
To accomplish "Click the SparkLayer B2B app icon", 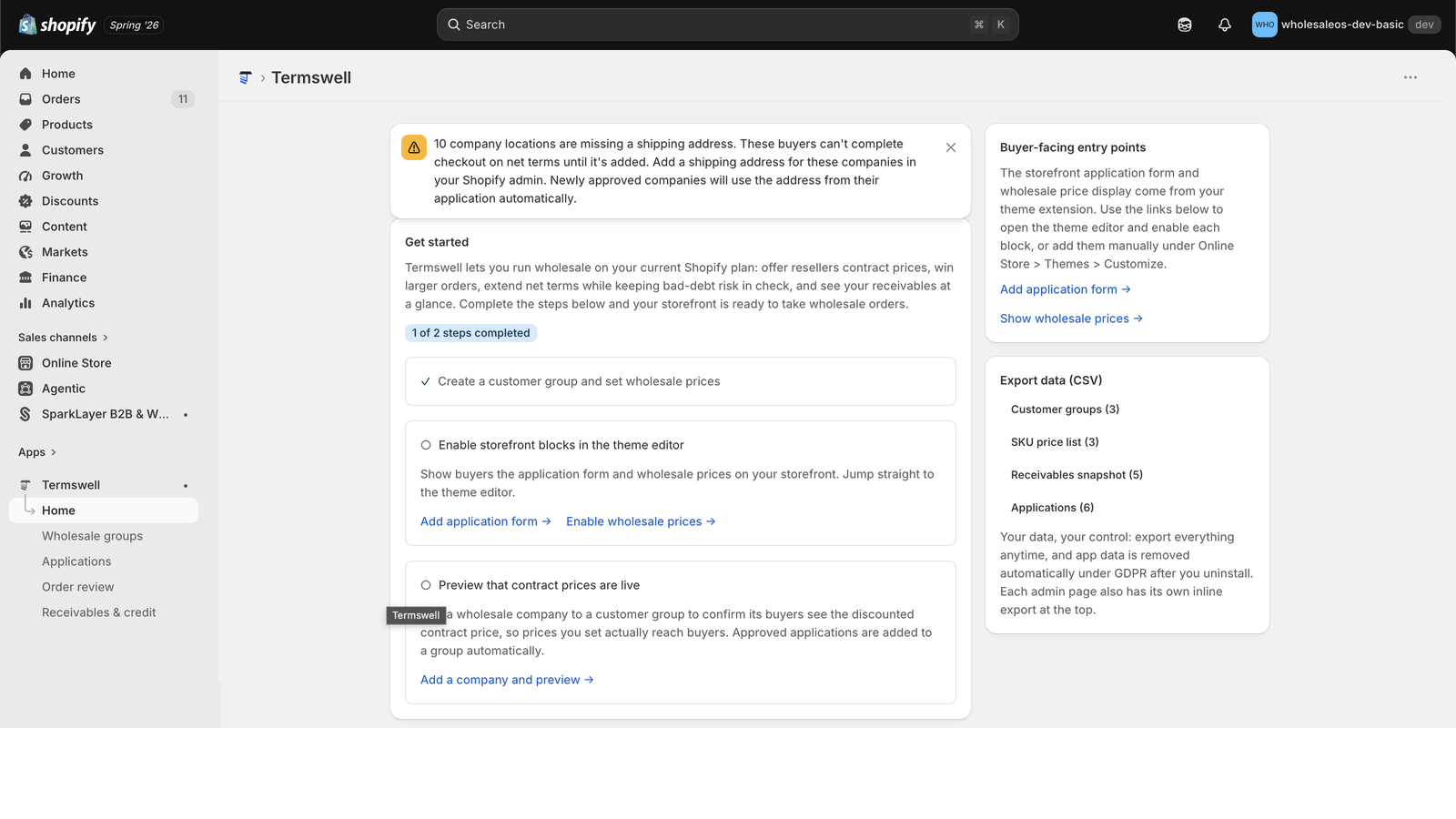I will pyautogui.click(x=25, y=414).
